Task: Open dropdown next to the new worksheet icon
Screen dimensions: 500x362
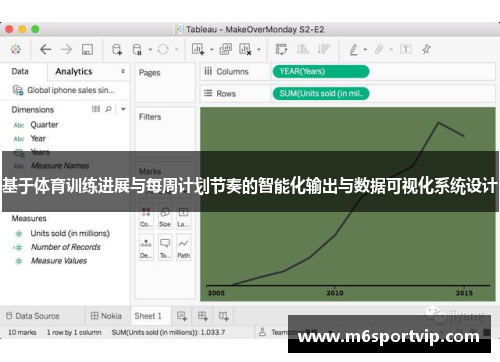Action: click(x=212, y=50)
